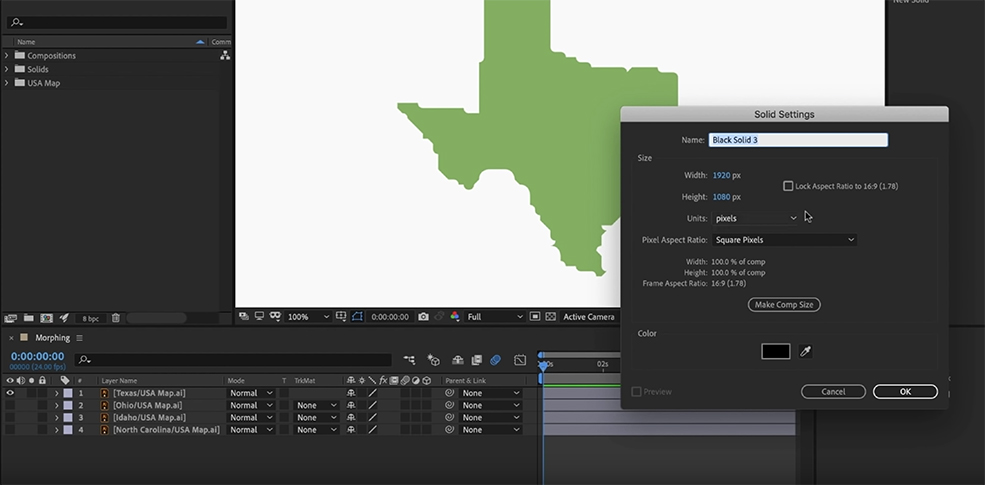Toggle hide shy layers icon in timeline
The height and width of the screenshot is (485, 985).
458,360
